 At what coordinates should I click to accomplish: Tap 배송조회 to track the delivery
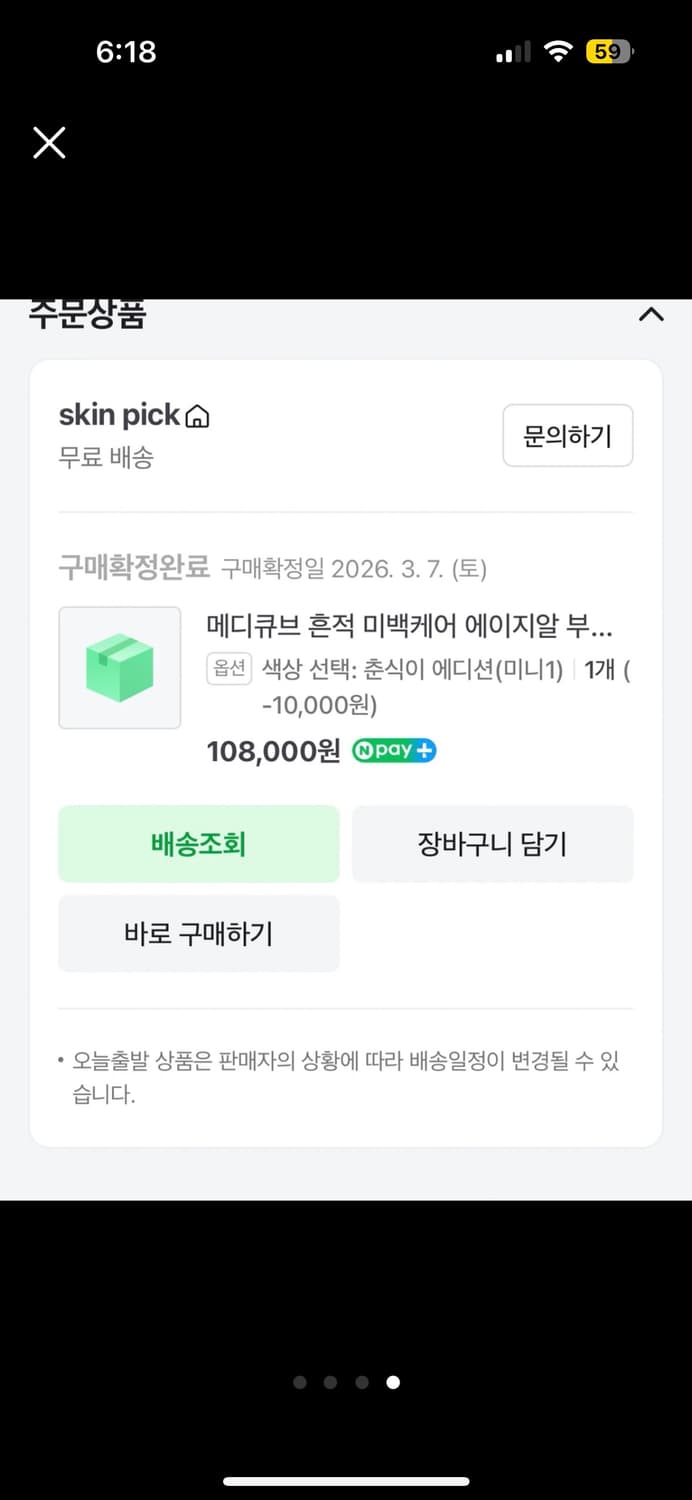[x=198, y=843]
